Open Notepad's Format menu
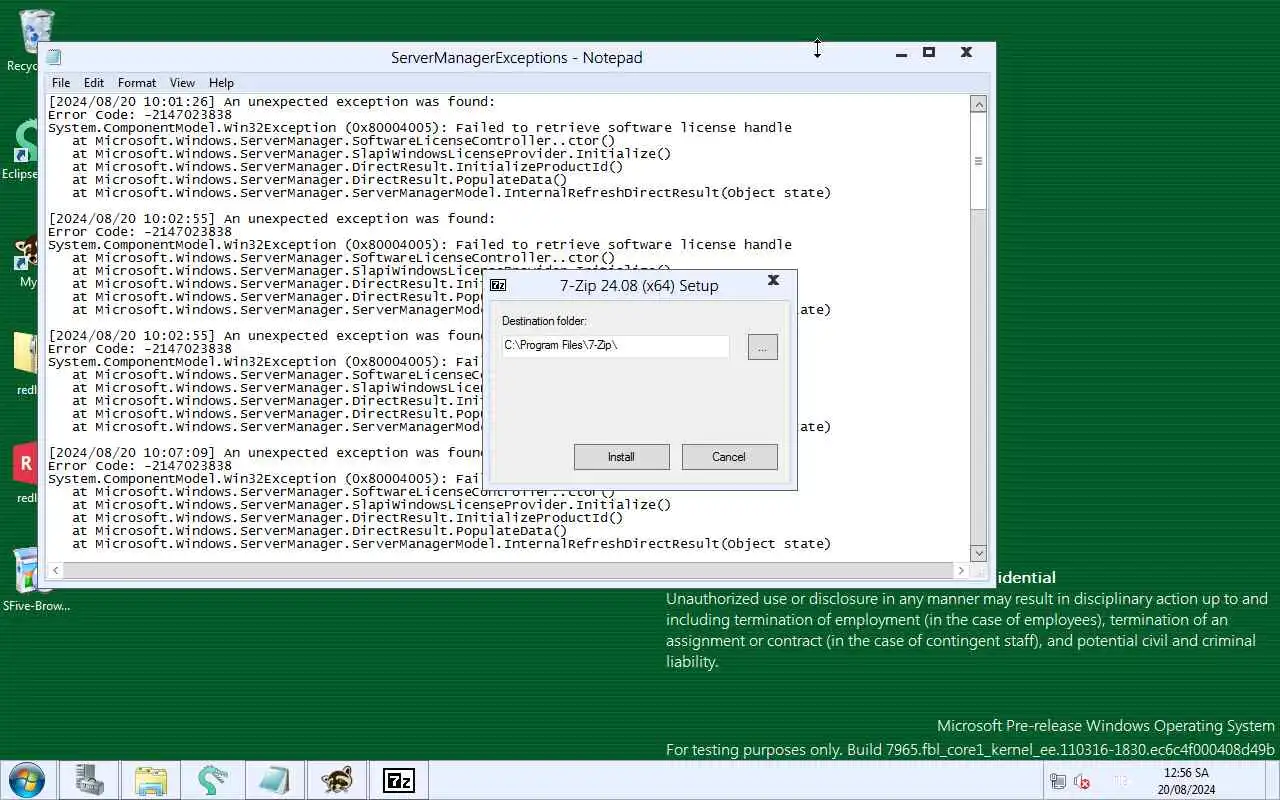Screen dimensions: 1280x800 (137, 83)
